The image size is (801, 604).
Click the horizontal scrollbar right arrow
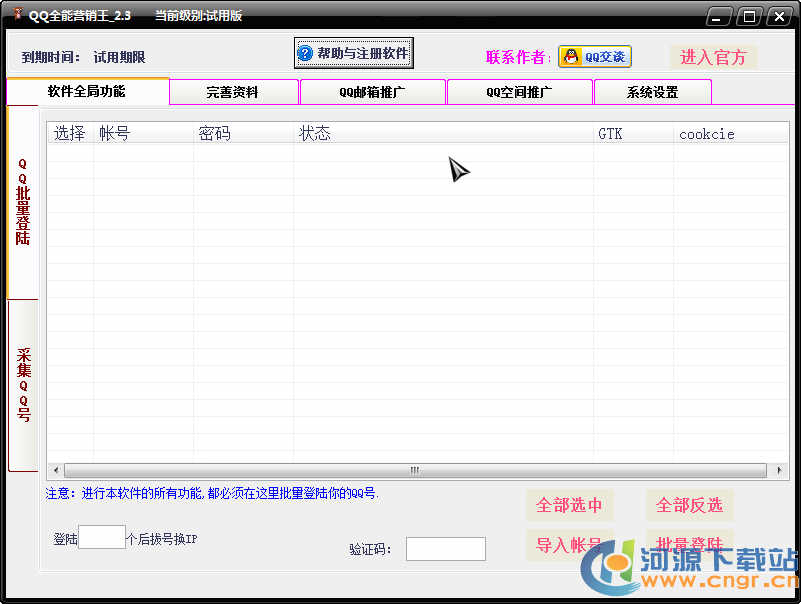[x=779, y=470]
